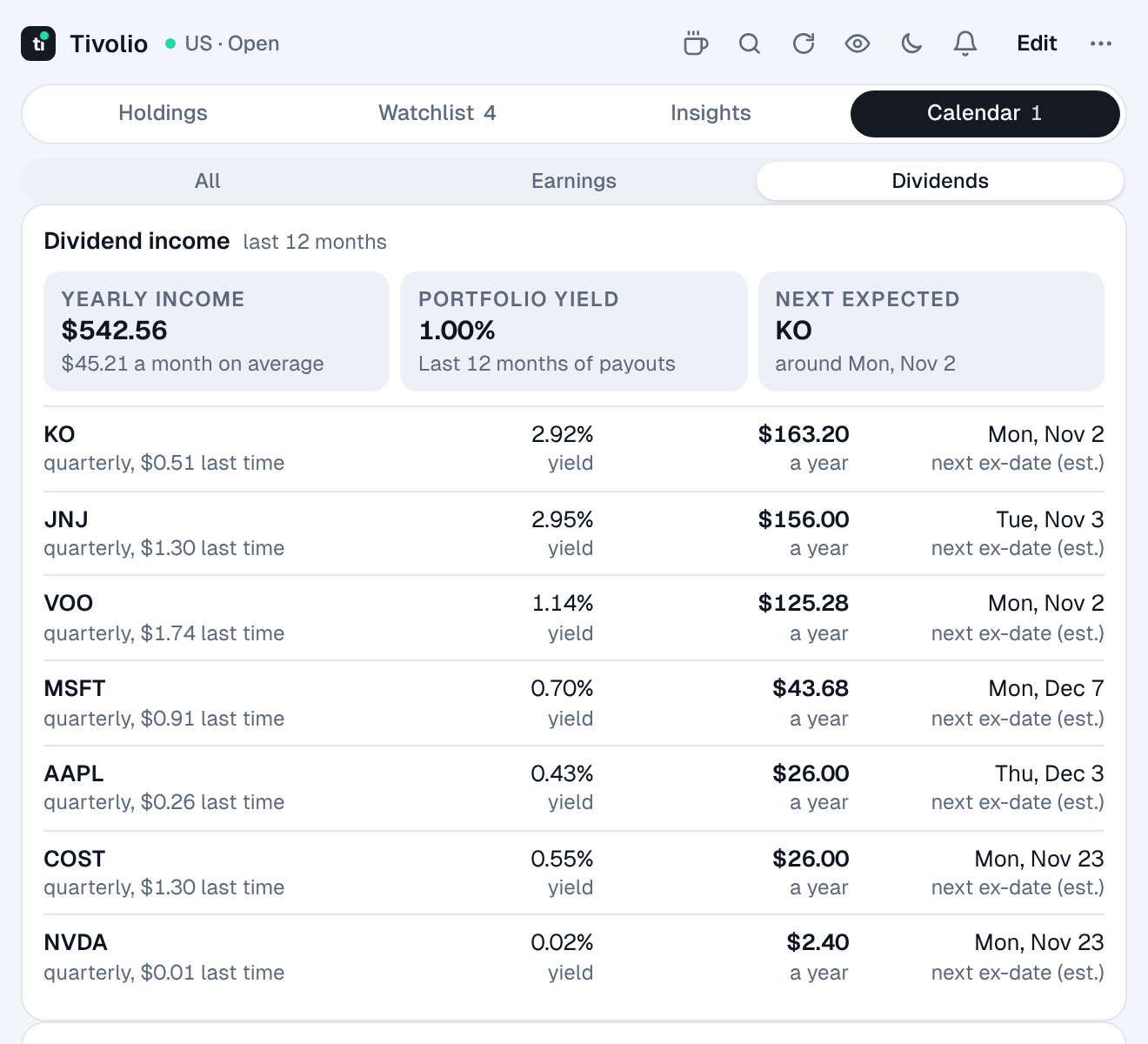The height and width of the screenshot is (1044, 1148).
Task: Click VOO's $125.28 yearly amount
Action: pyautogui.click(x=804, y=603)
